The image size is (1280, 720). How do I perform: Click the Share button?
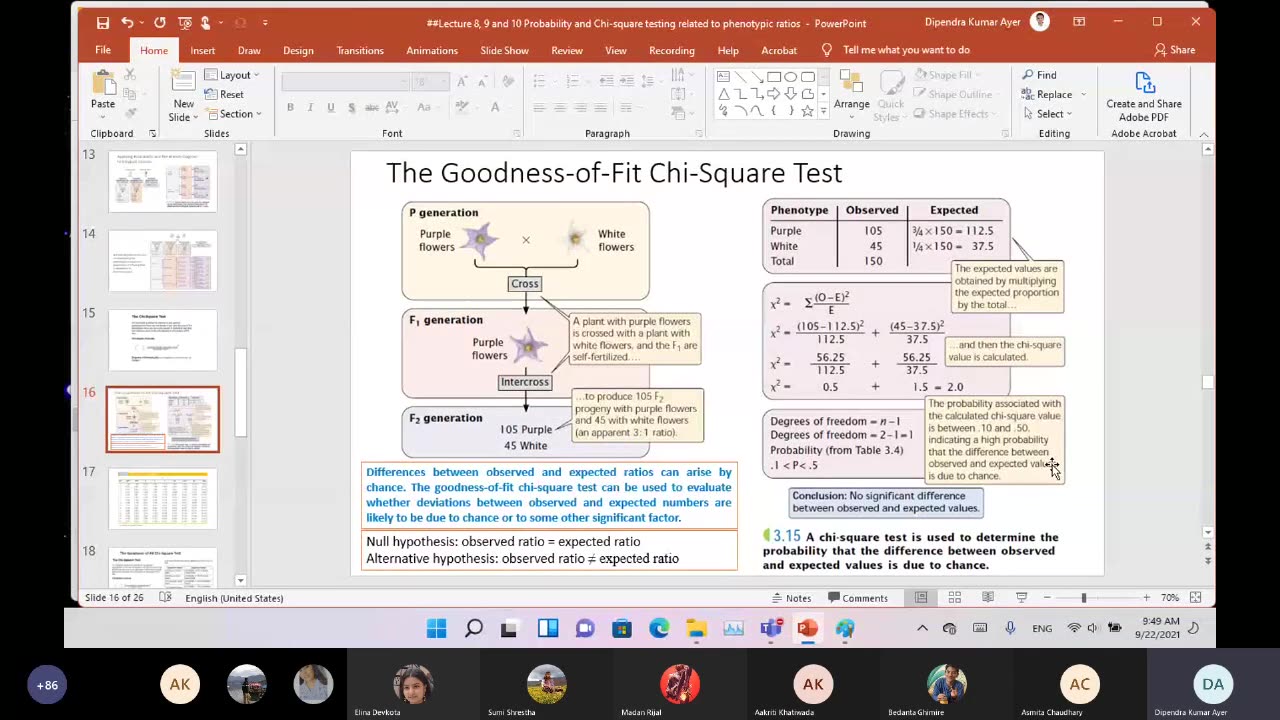pyautogui.click(x=1174, y=50)
